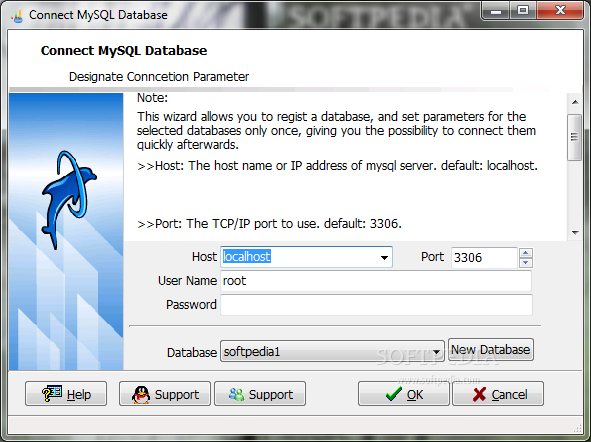Click the 'Note:' label text

[152, 98]
